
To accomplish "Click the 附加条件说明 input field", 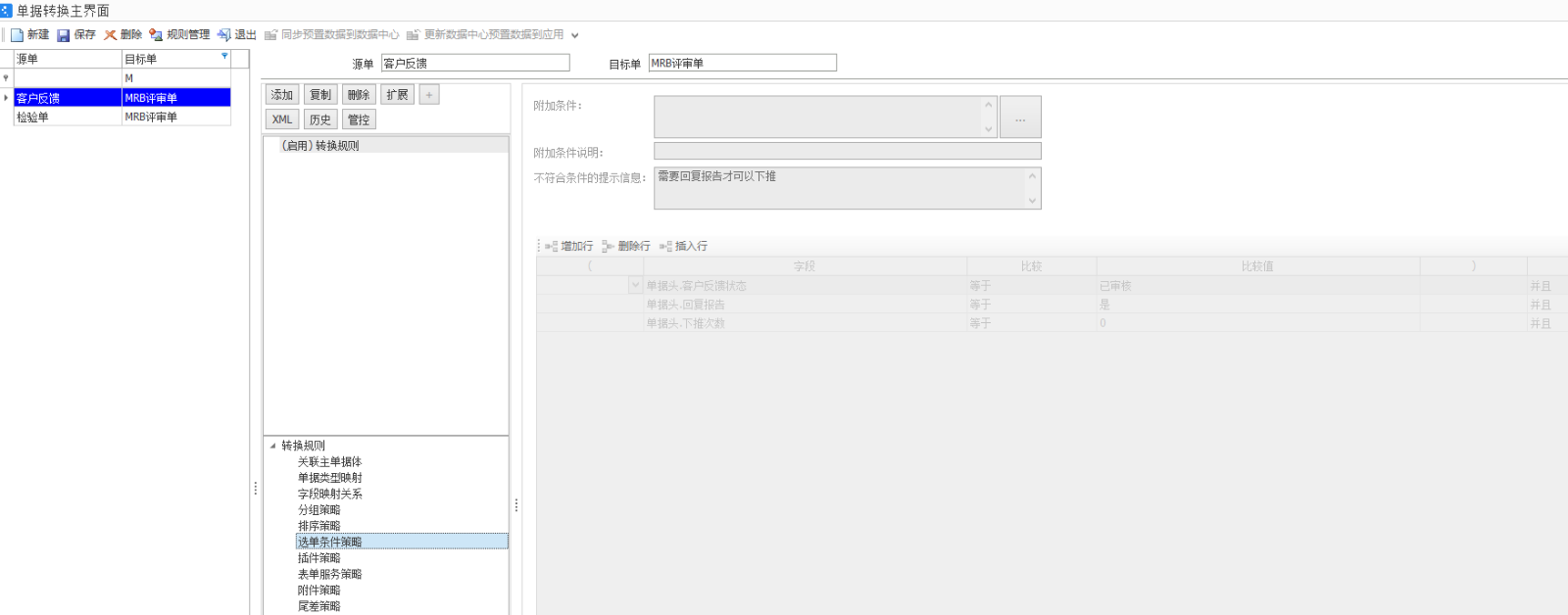I will point(847,152).
